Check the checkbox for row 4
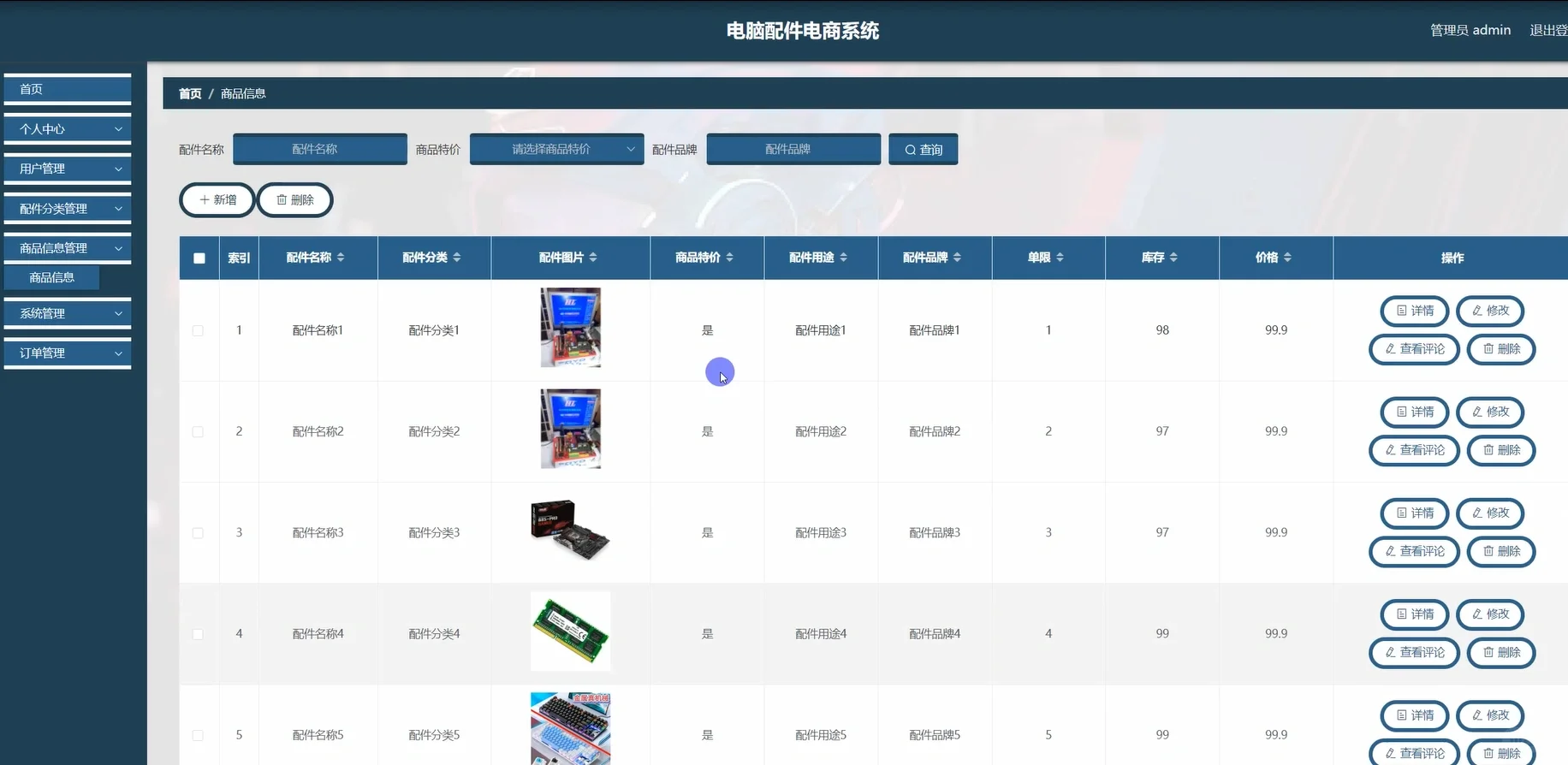 click(x=198, y=634)
